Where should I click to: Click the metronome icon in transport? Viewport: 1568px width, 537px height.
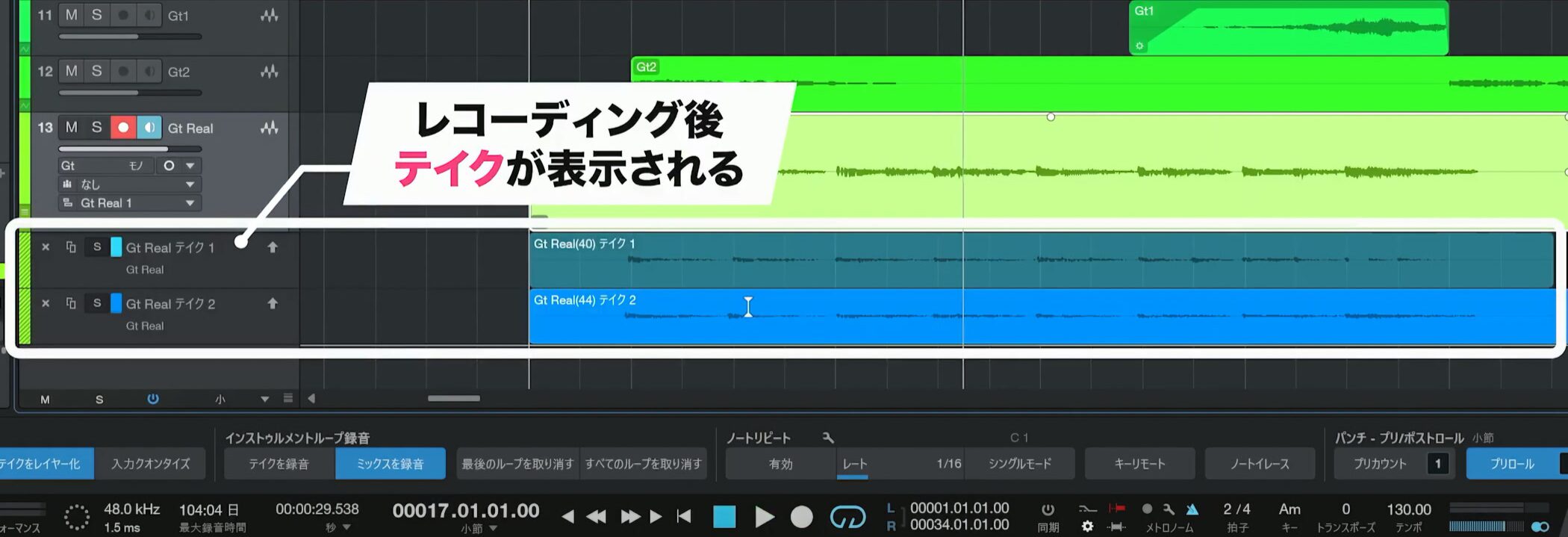(x=1192, y=509)
